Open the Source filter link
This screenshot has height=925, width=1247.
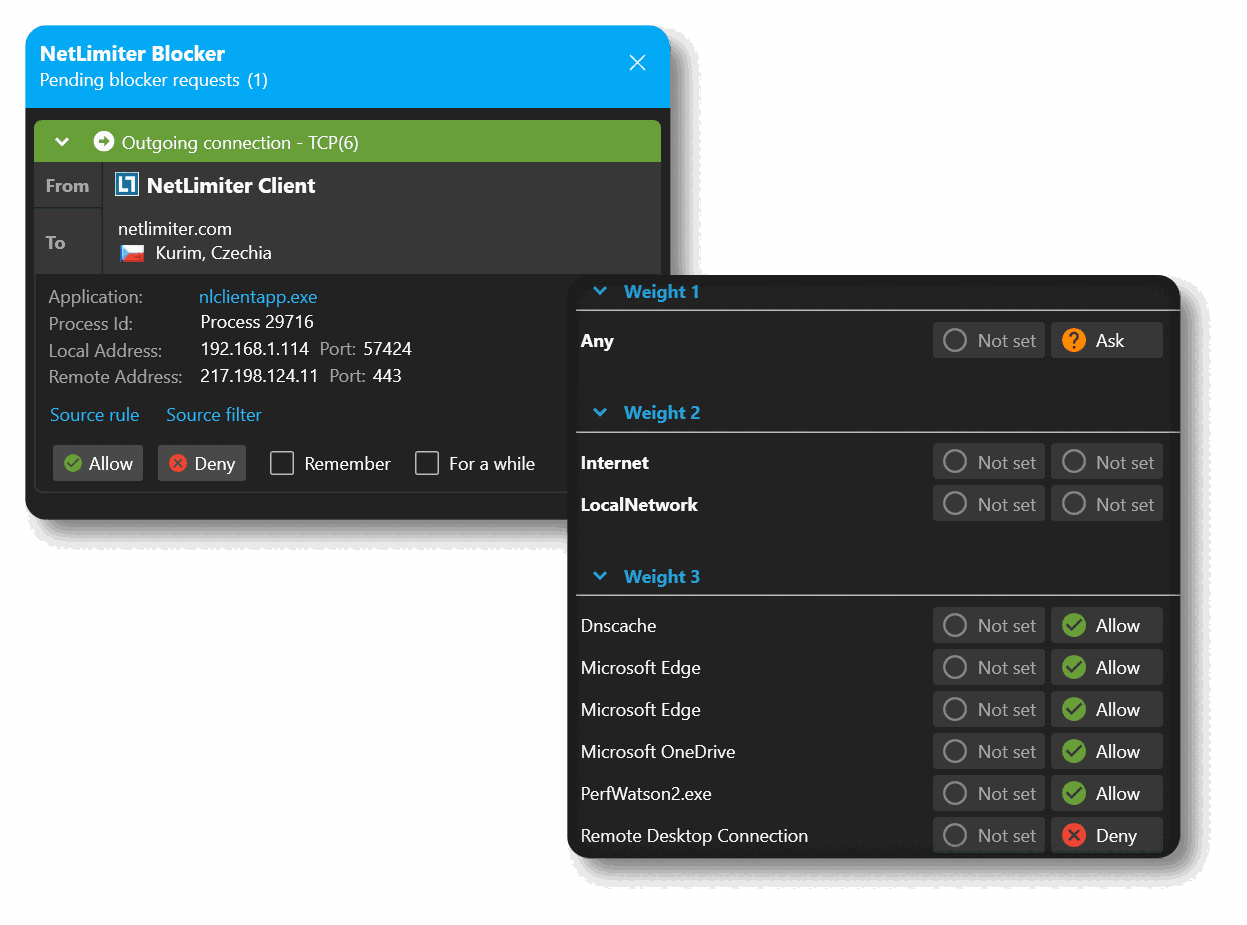[213, 415]
